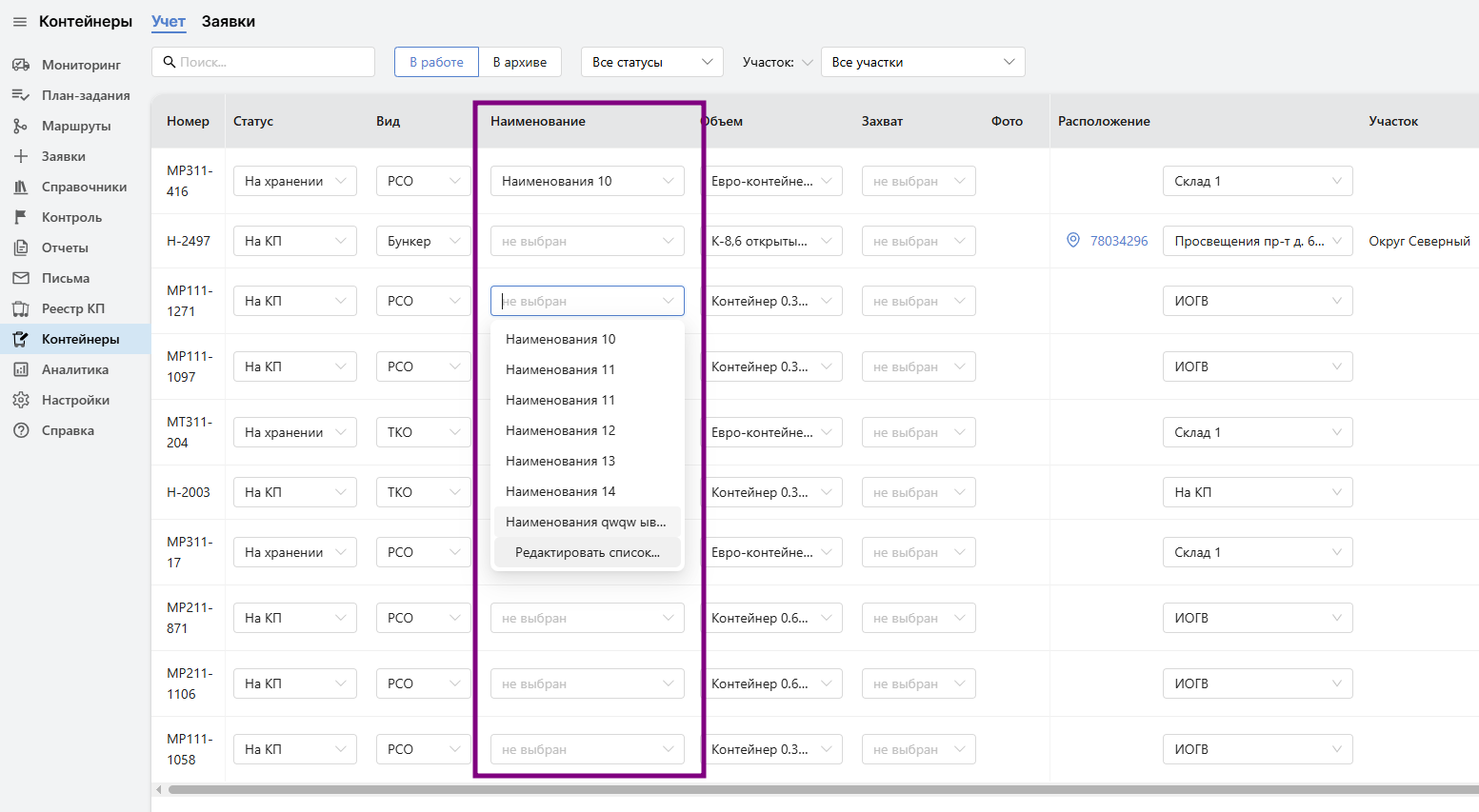The image size is (1479, 812).
Task: Open location link 78034296
Action: click(1119, 241)
